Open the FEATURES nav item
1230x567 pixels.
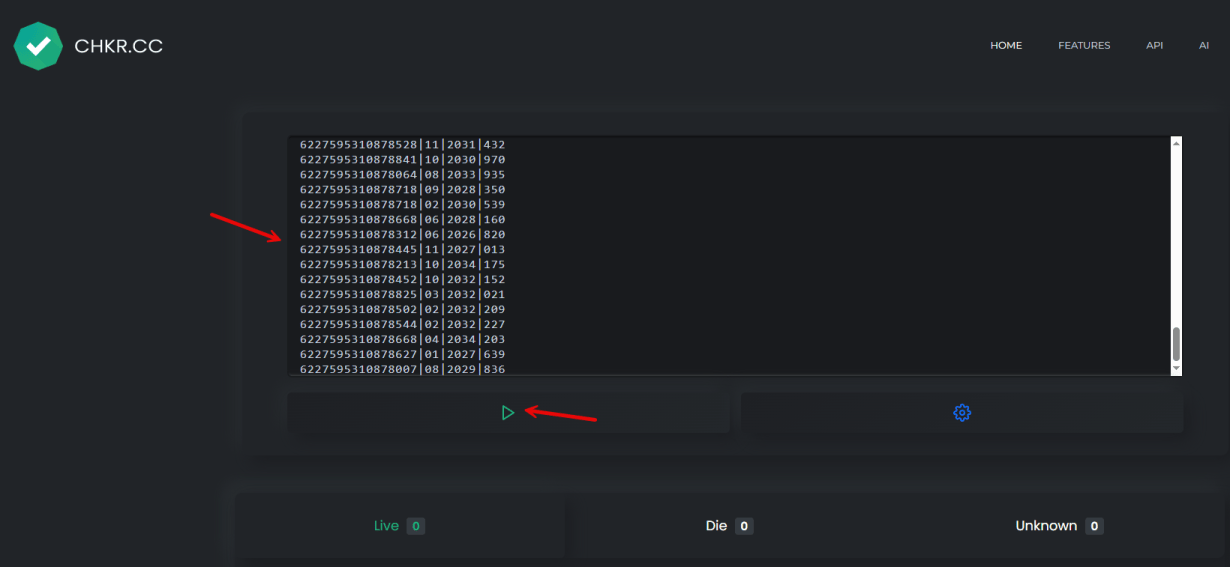[x=1084, y=46]
